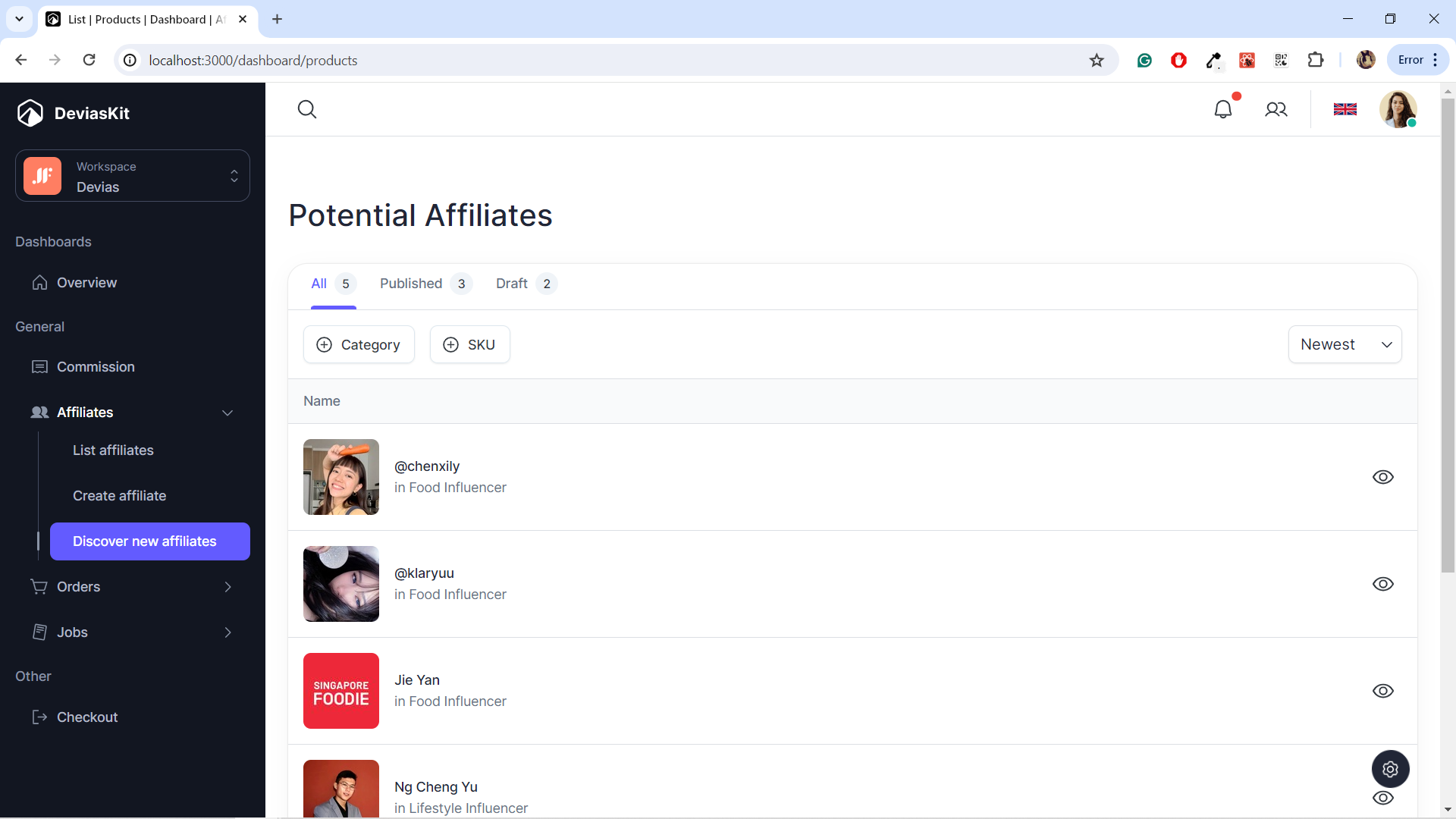
Task: Open the search magnifier icon
Action: click(307, 109)
